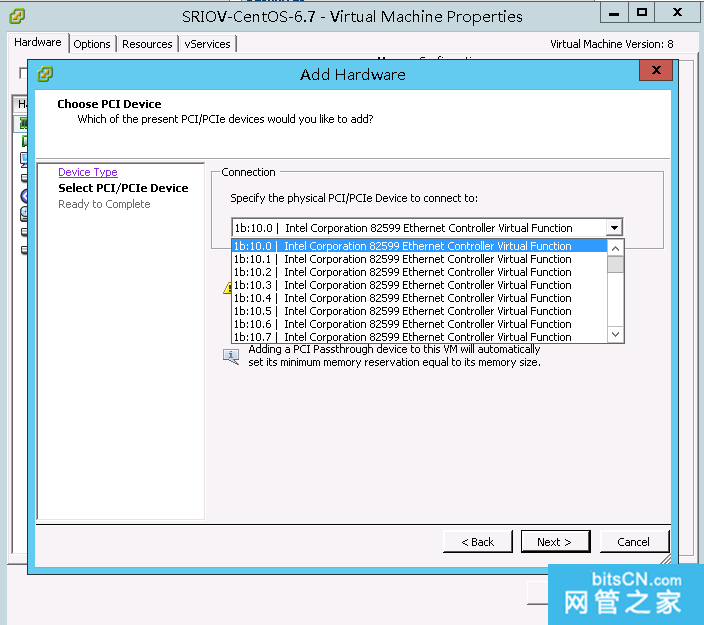Click the device list scroll down arrow

(x=616, y=335)
